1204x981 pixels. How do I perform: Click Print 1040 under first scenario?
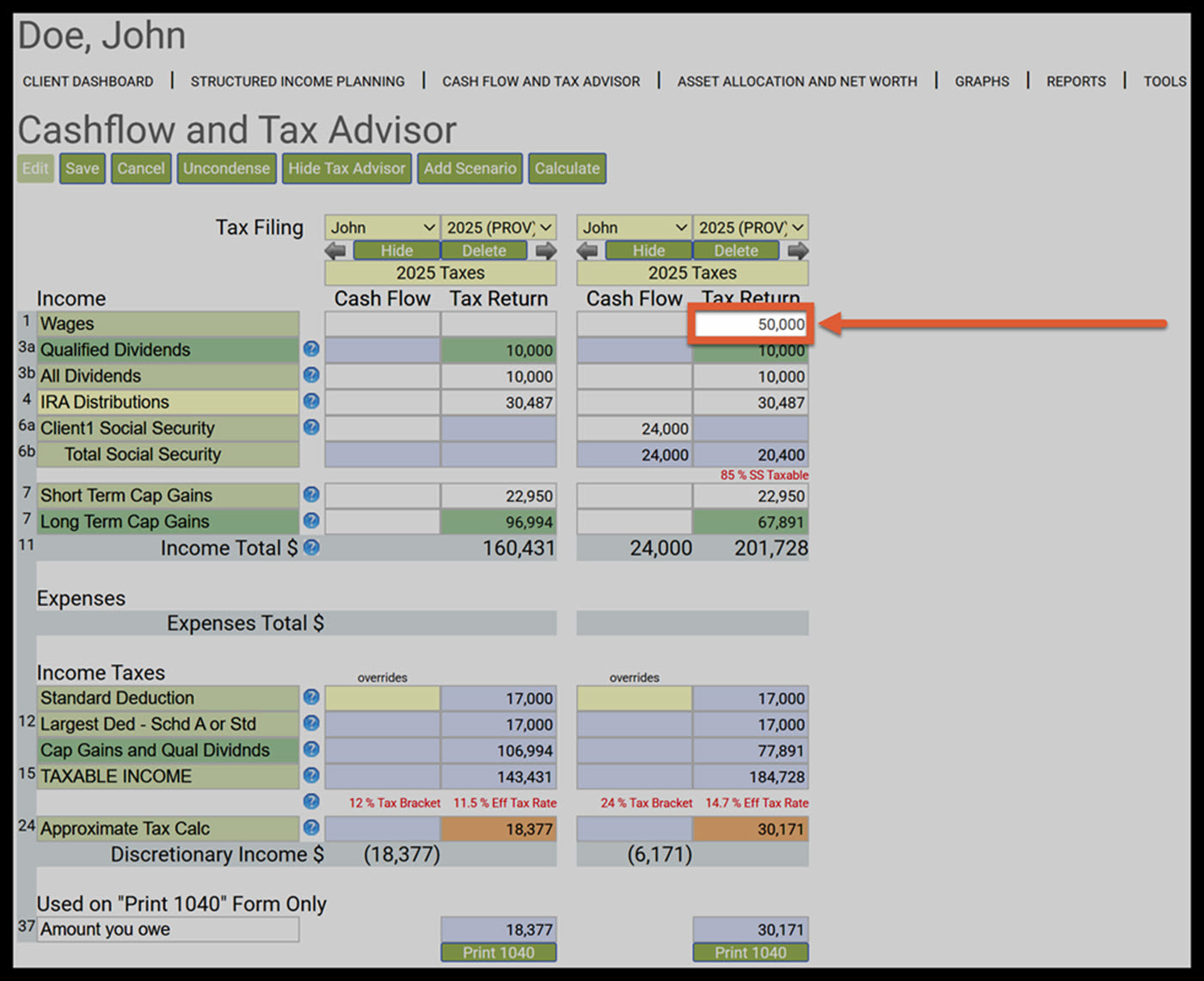pos(499,952)
